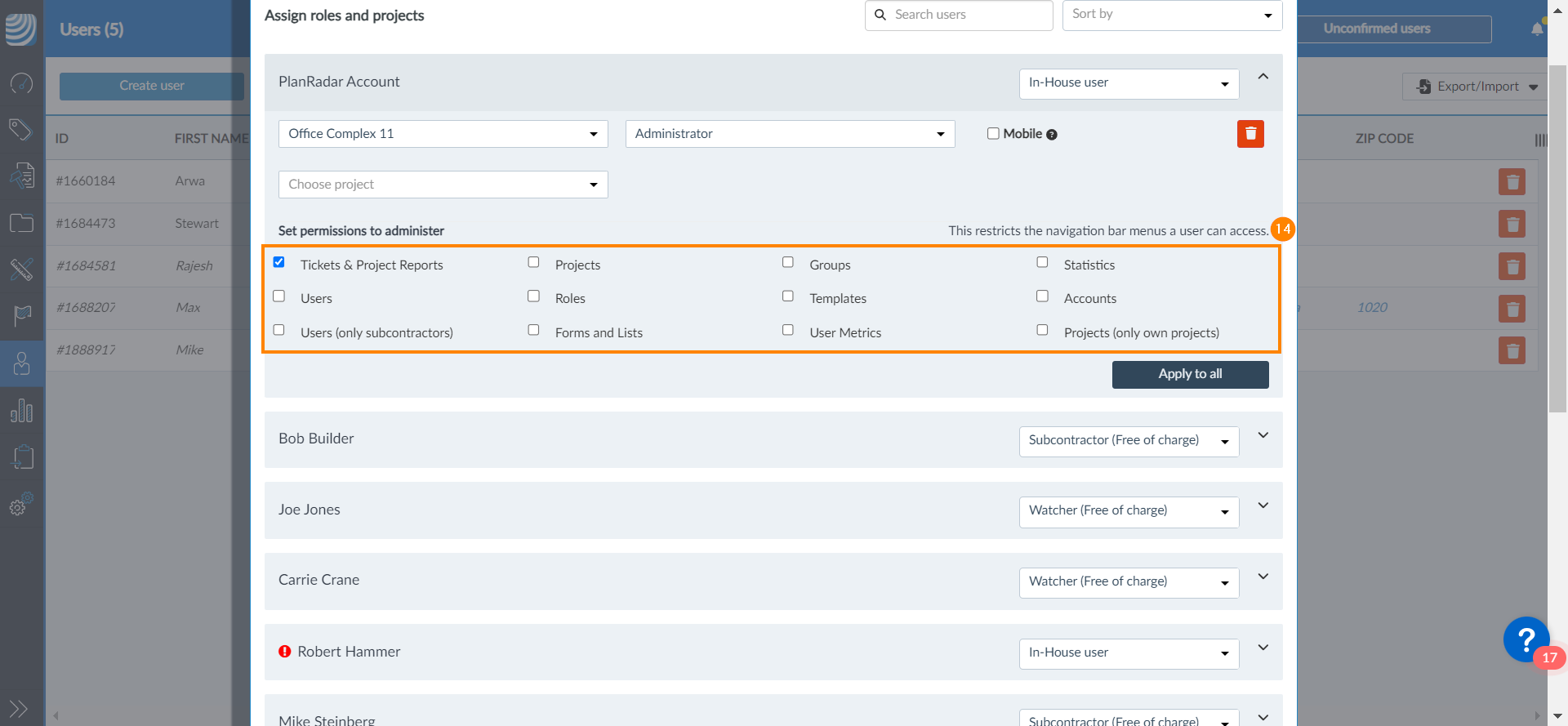Image resolution: width=1568 pixels, height=726 pixels.
Task: Open the tickets tag icon in sidebar
Action: [x=22, y=129]
